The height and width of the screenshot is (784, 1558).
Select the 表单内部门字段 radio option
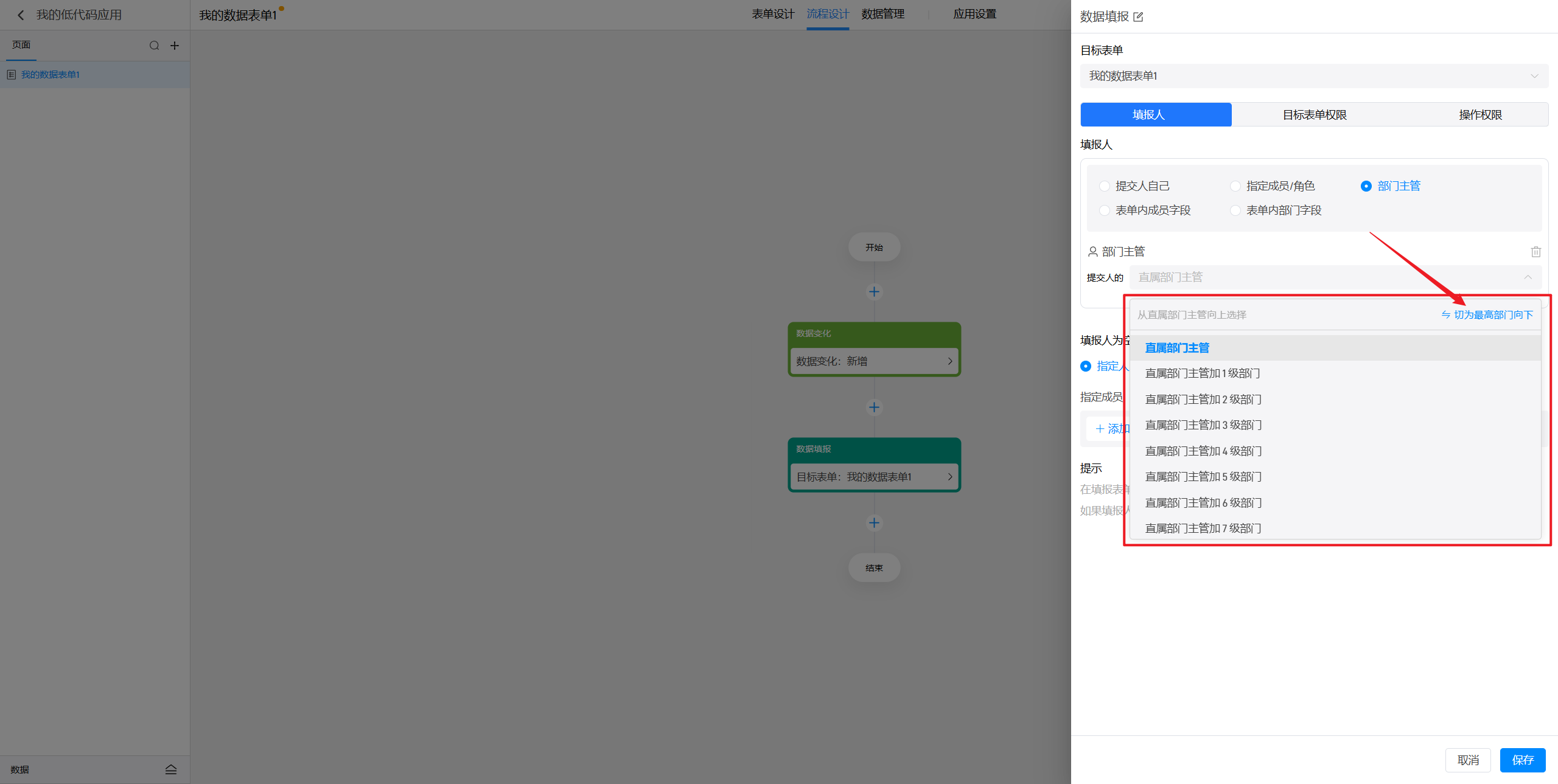pos(1235,210)
